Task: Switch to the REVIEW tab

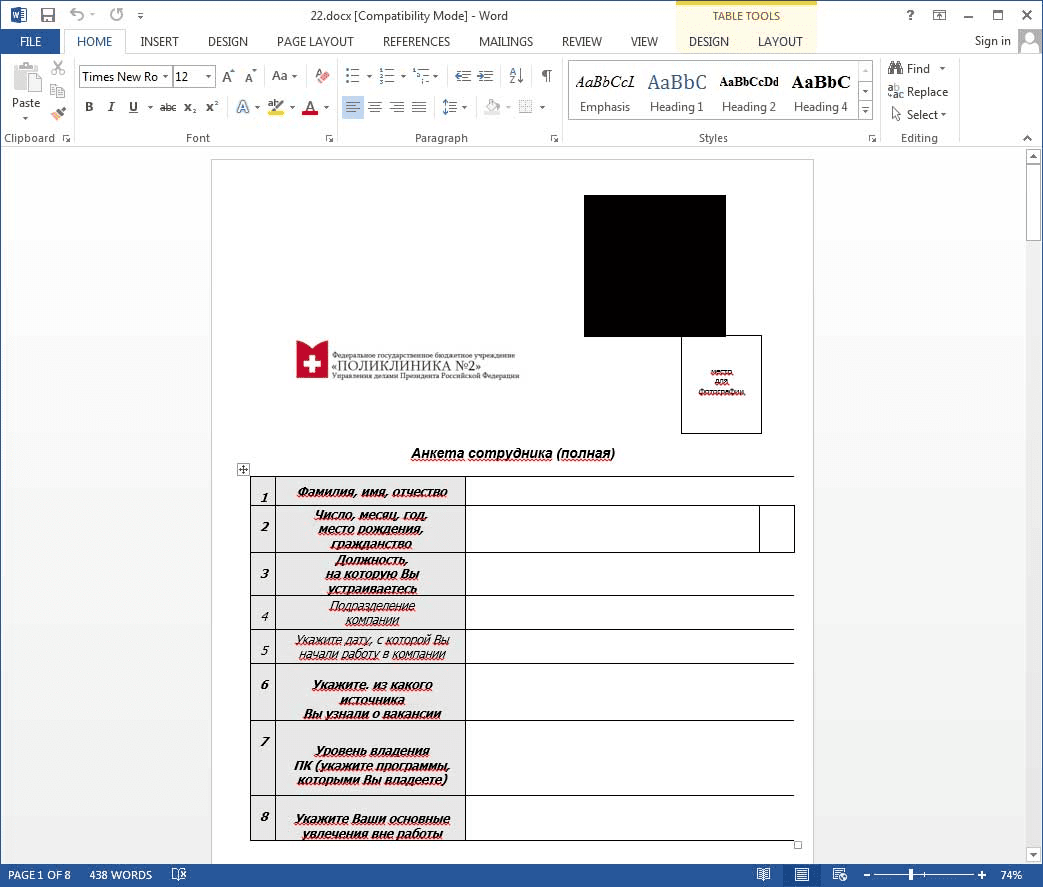Action: point(581,42)
